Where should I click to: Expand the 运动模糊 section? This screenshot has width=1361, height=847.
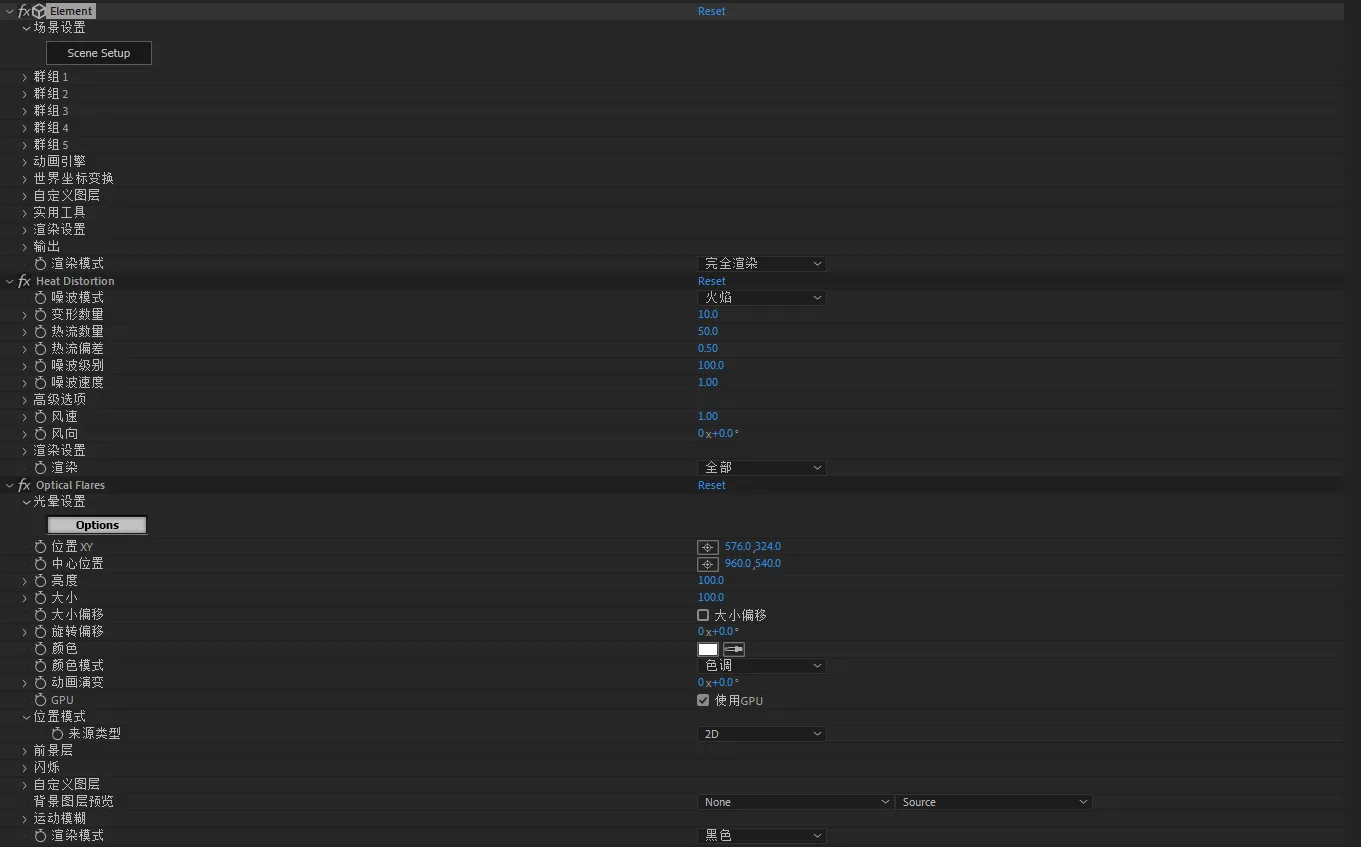pyautogui.click(x=25, y=818)
